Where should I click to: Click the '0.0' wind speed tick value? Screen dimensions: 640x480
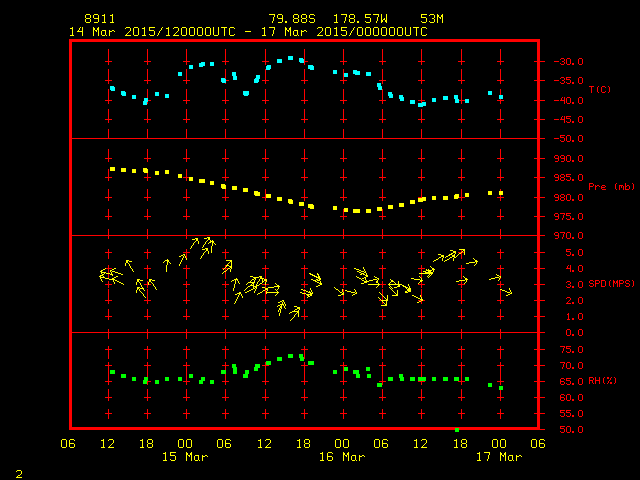(574, 333)
